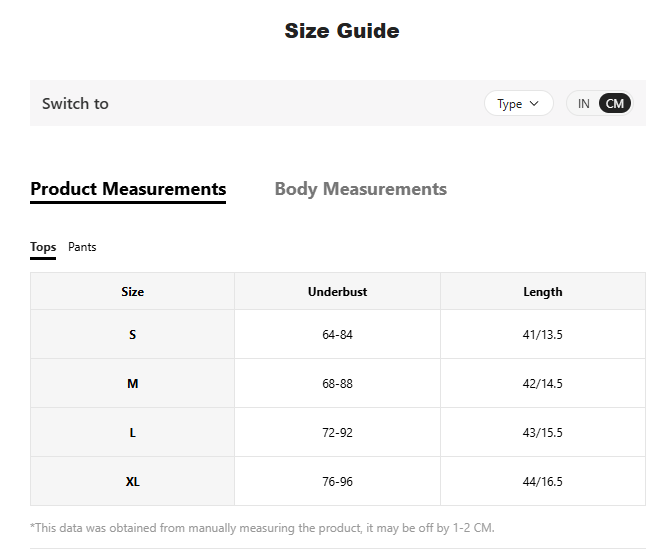This screenshot has width=660, height=560.
Task: Click the Length column header
Action: pyautogui.click(x=542, y=292)
